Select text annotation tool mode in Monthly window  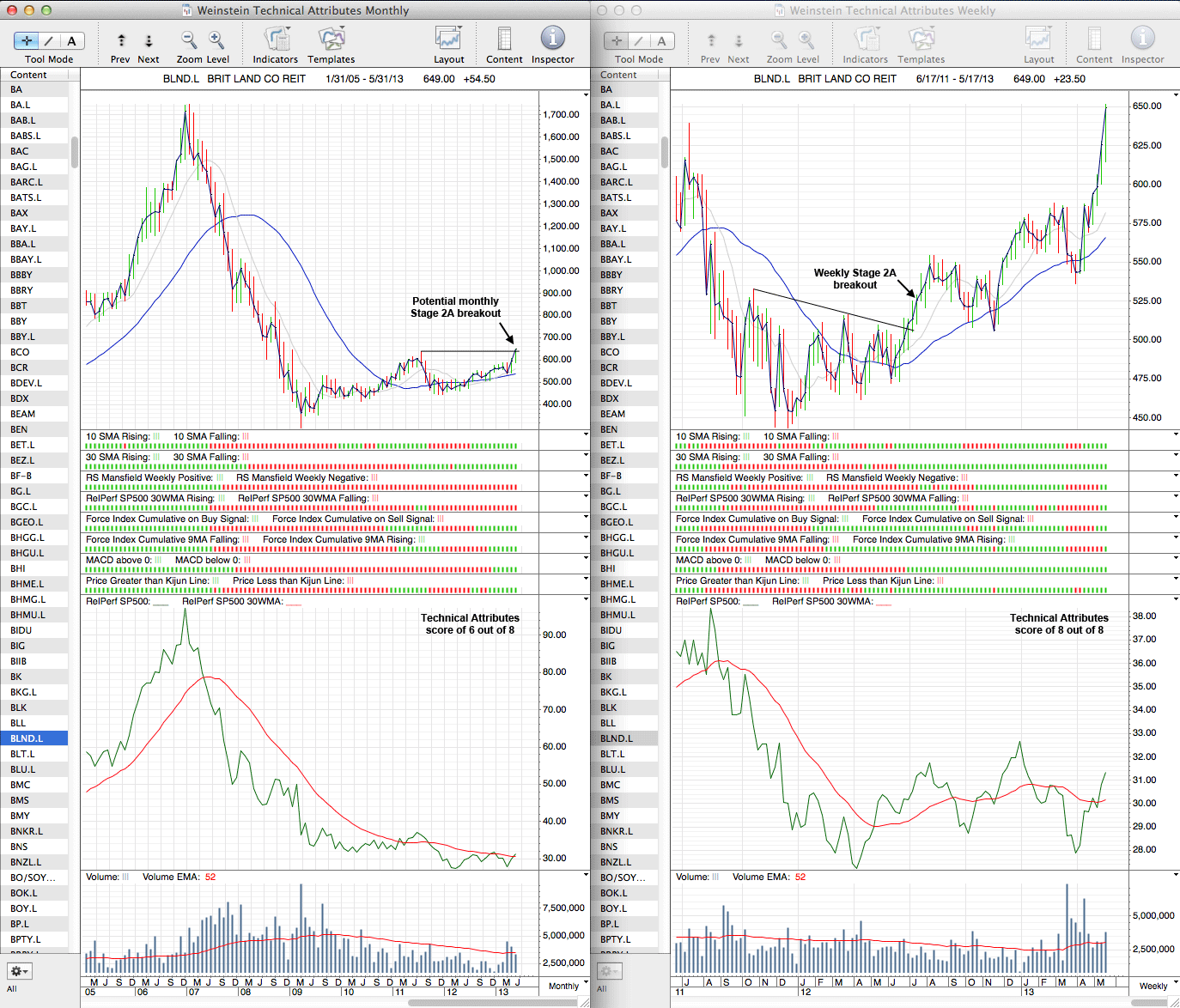tap(72, 40)
